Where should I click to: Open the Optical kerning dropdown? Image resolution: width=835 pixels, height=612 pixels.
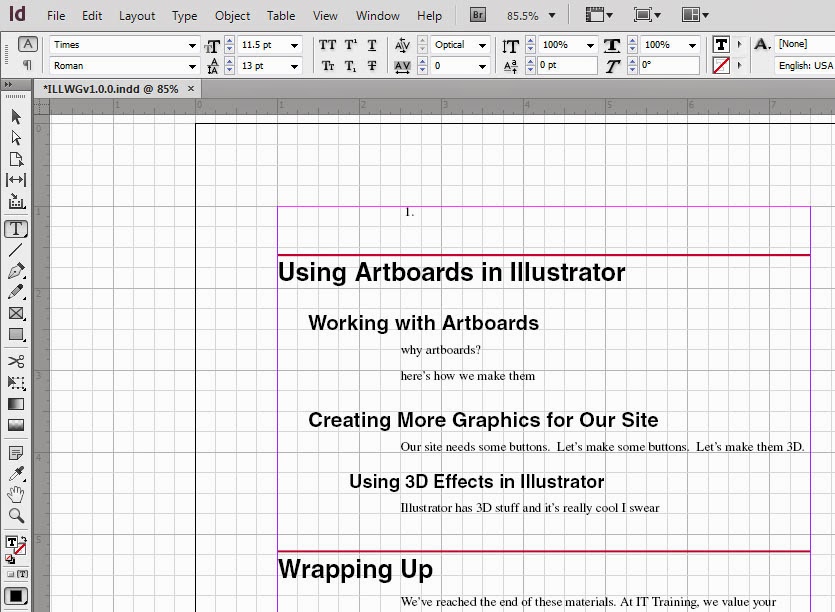click(x=482, y=45)
